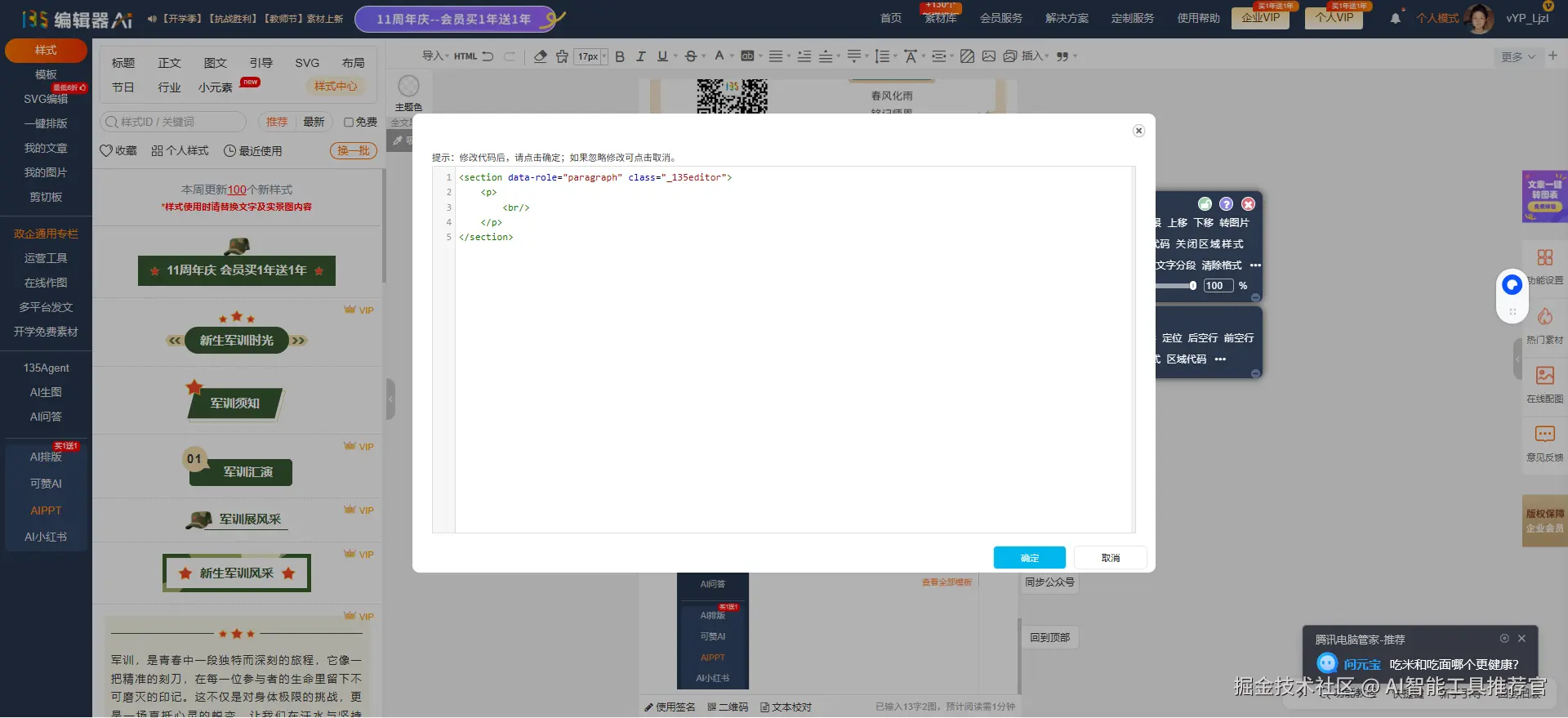This screenshot has height=718, width=1568.
Task: Open the 导入 import dropdown
Action: click(435, 56)
